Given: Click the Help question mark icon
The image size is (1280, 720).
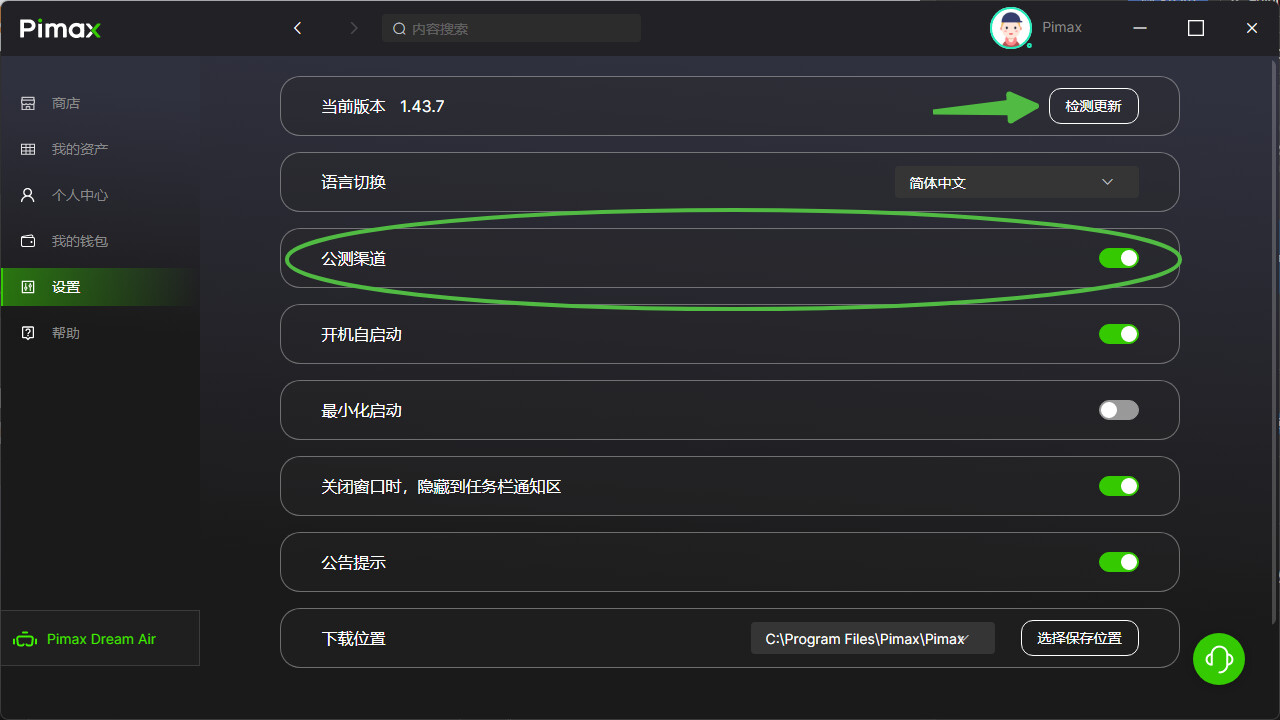Looking at the screenshot, I should (28, 333).
